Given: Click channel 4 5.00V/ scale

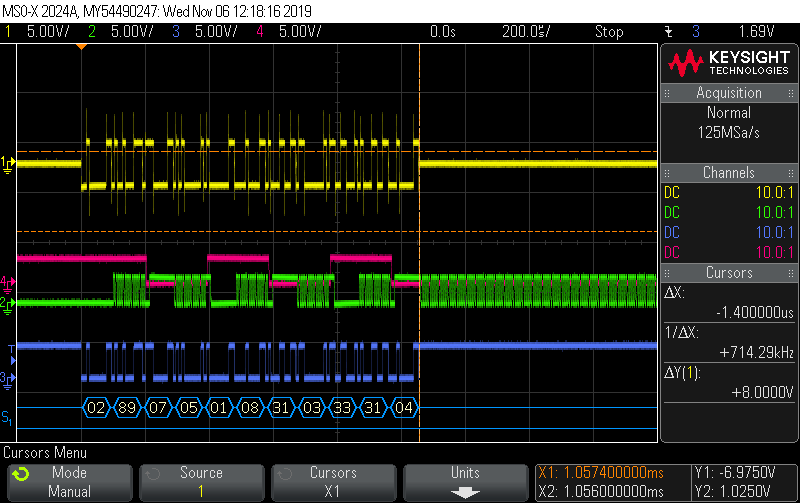Looking at the screenshot, I should coord(300,32).
